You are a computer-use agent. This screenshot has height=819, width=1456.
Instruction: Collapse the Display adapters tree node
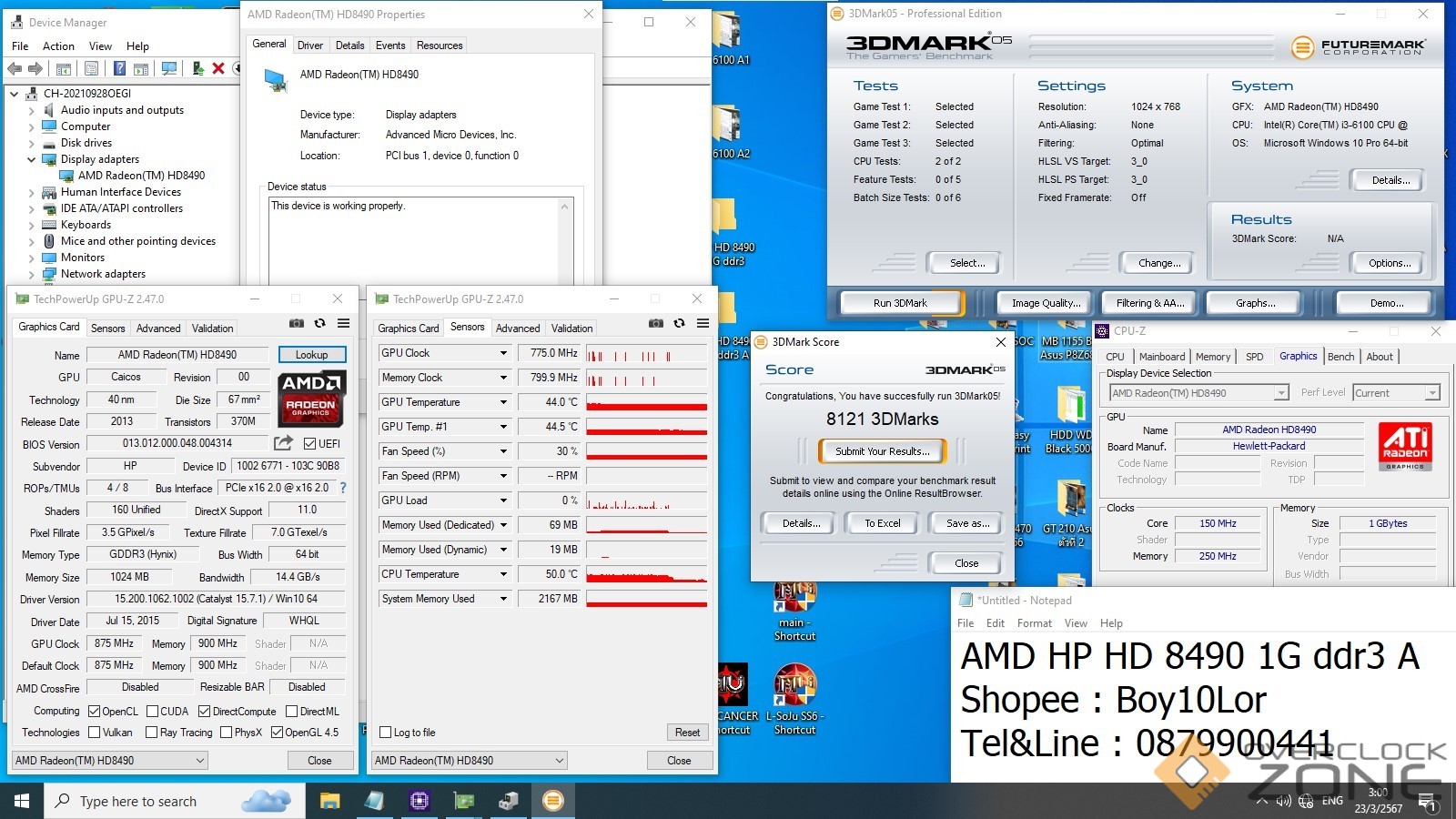click(x=31, y=159)
